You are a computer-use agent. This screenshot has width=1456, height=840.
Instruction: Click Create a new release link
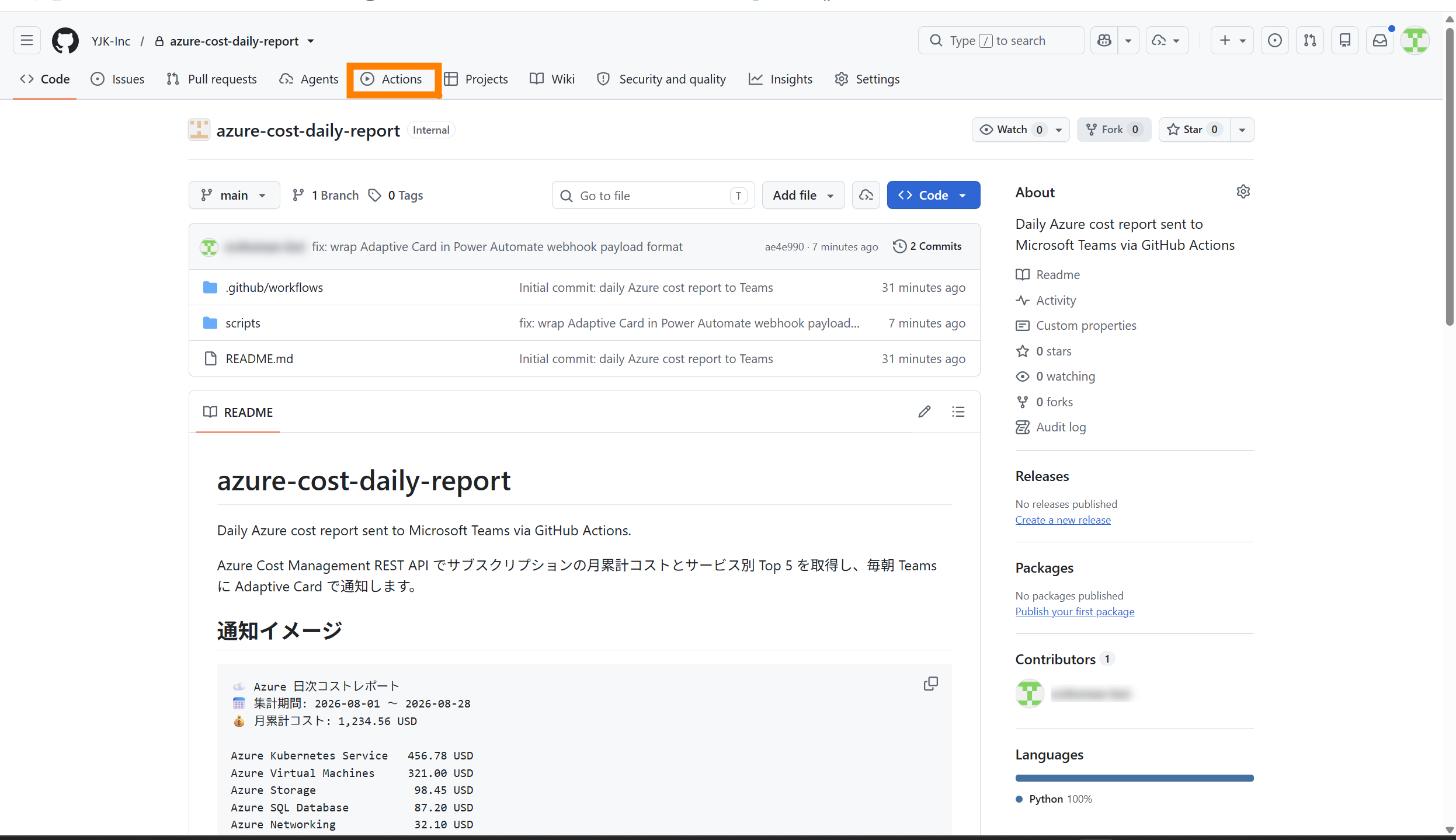[1063, 520]
